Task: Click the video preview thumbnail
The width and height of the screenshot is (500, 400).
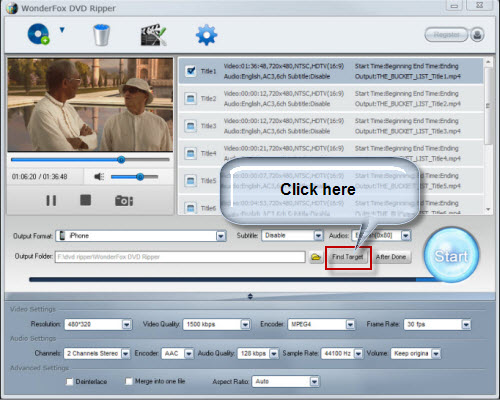Action: pyautogui.click(x=90, y=105)
